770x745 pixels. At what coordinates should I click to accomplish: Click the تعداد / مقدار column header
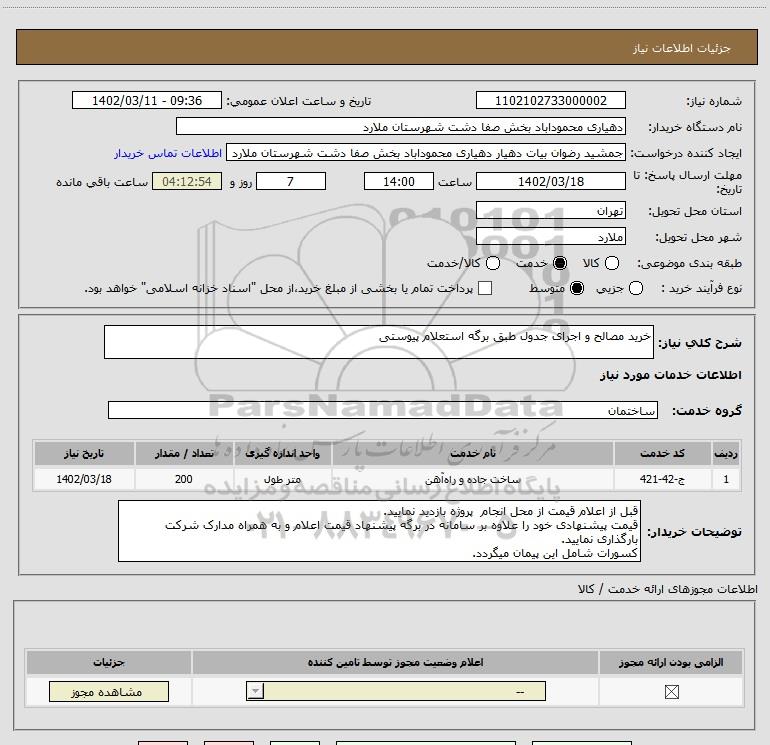pyautogui.click(x=184, y=453)
